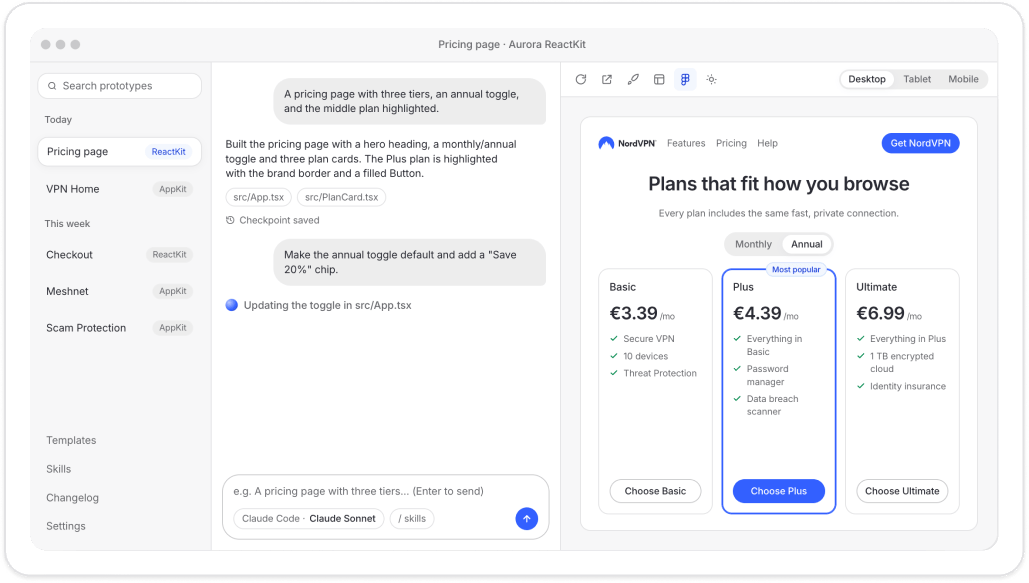1029x583 pixels.
Task: Click the Search prototypes field
Action: (x=119, y=86)
